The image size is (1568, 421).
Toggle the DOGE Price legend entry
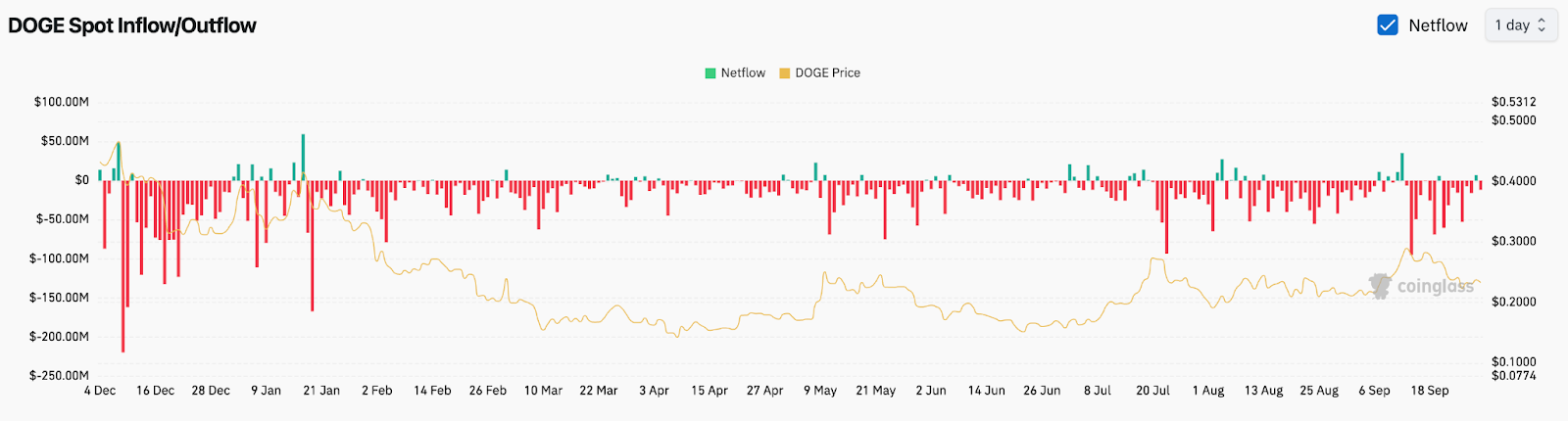pos(819,72)
